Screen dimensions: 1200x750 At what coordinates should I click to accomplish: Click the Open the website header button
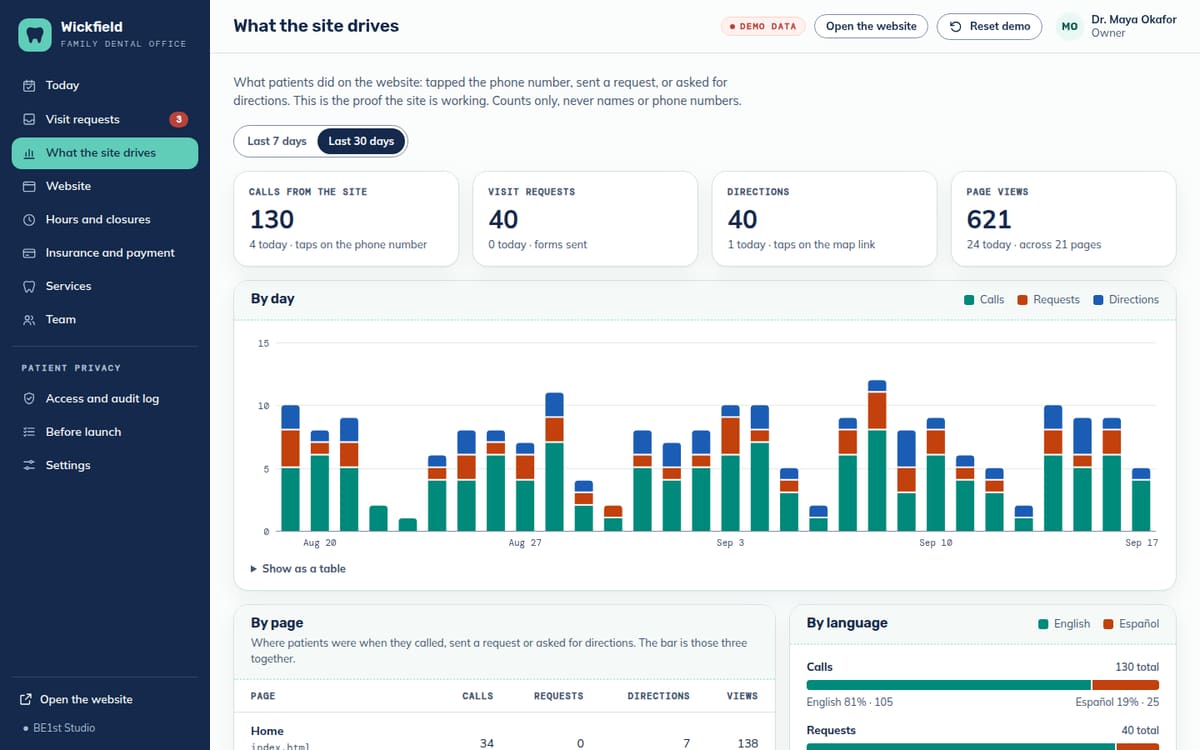click(871, 26)
